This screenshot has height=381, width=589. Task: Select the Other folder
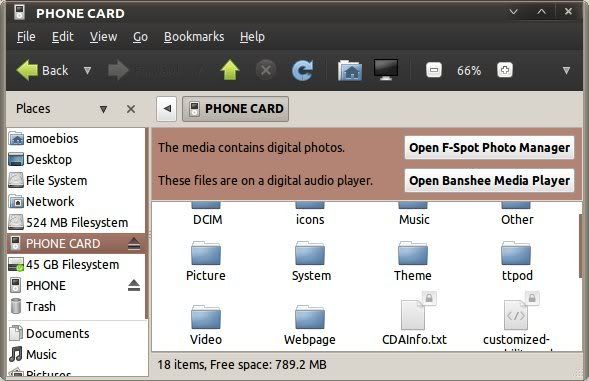coord(517,213)
